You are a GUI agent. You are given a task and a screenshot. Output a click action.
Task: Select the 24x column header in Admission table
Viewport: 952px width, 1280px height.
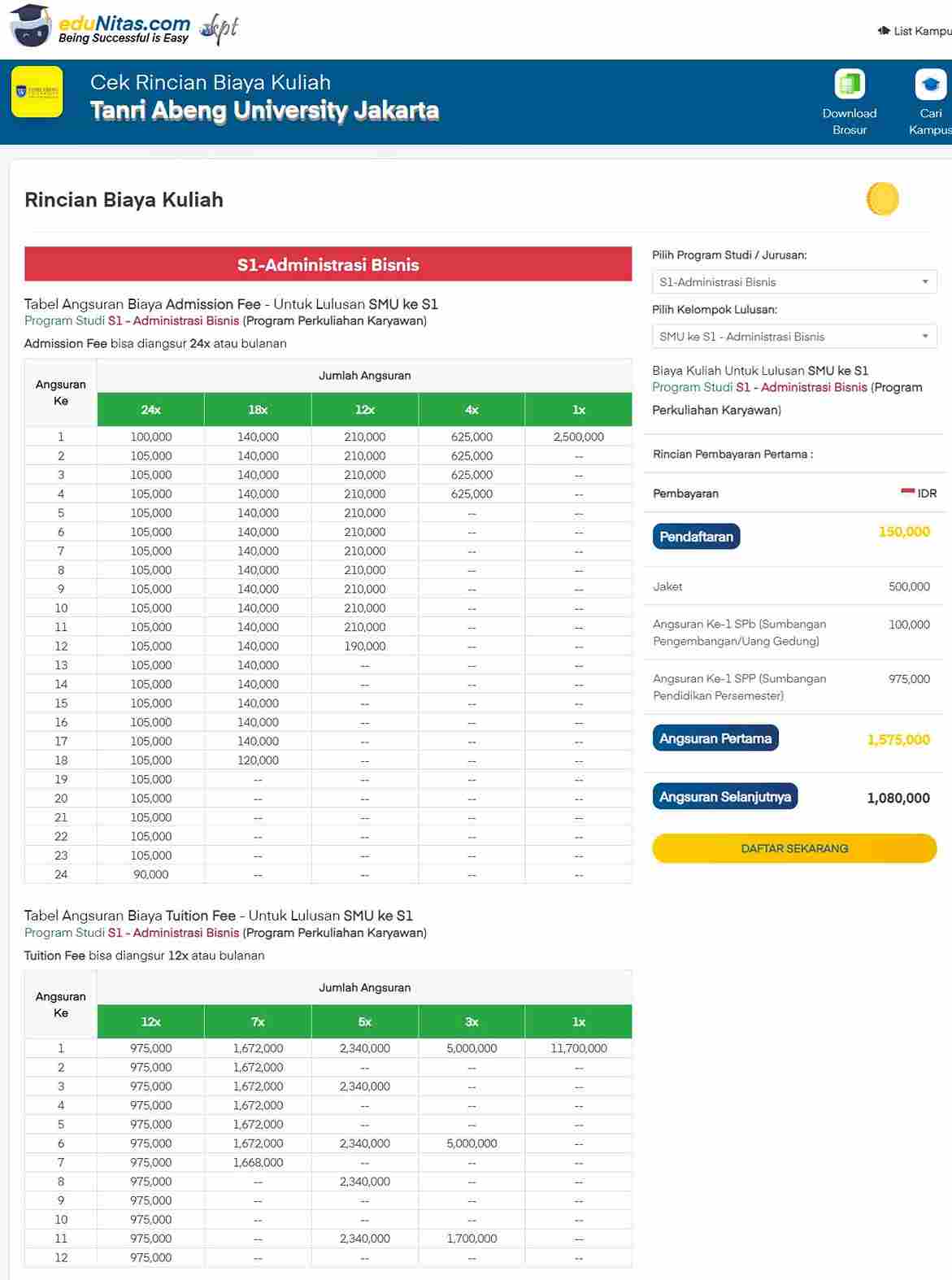[x=150, y=410]
